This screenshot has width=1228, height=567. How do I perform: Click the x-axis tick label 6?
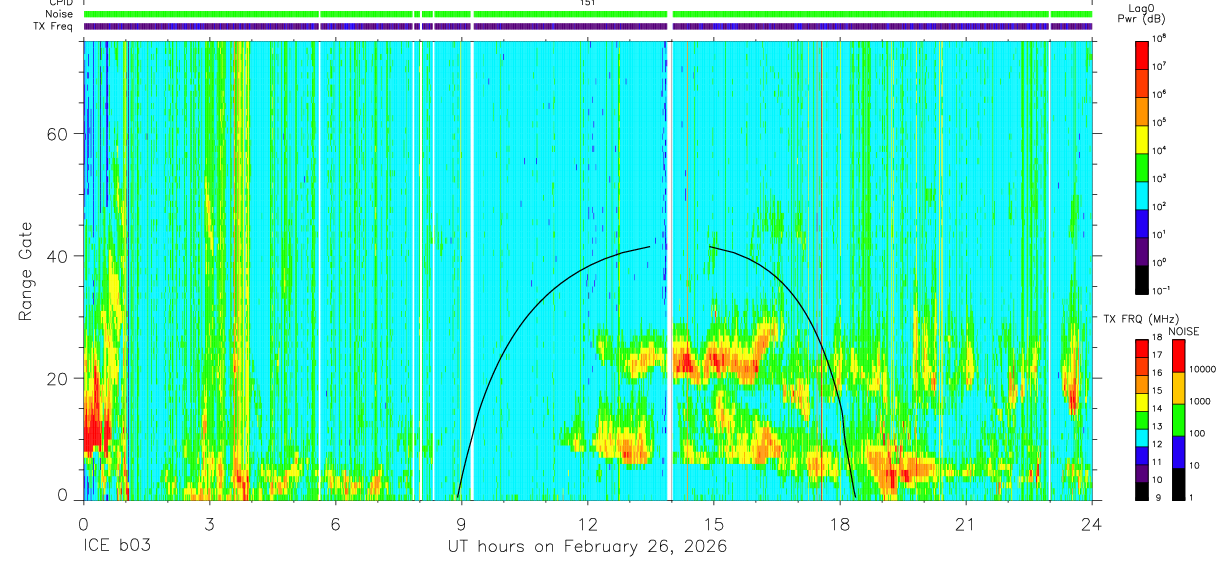[335, 524]
